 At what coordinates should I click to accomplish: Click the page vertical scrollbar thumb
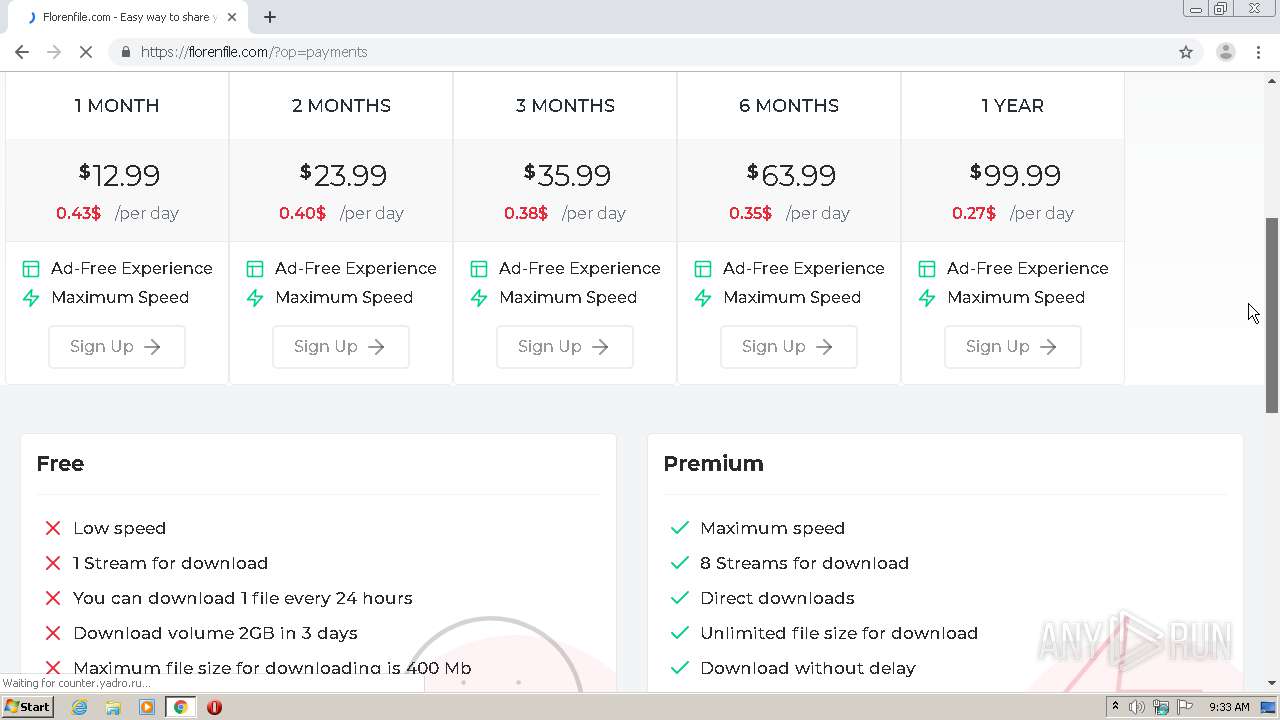tap(1272, 314)
